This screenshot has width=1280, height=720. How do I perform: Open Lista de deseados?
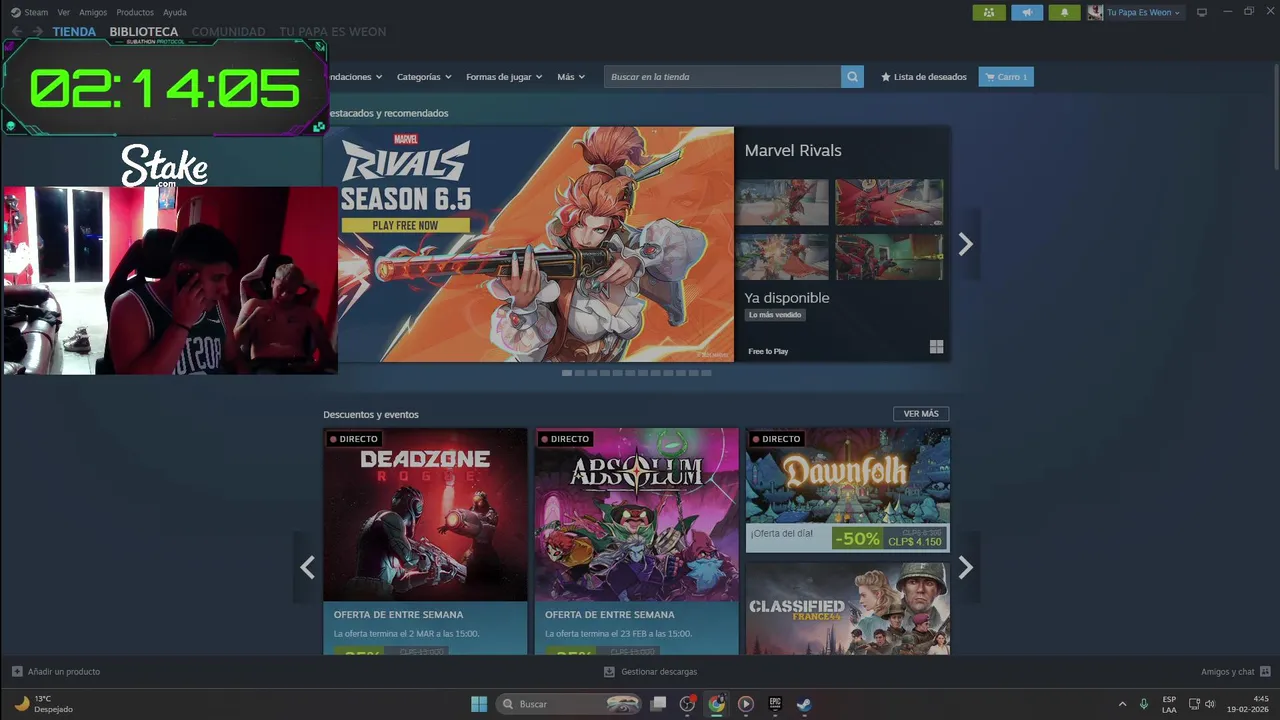coord(923,77)
